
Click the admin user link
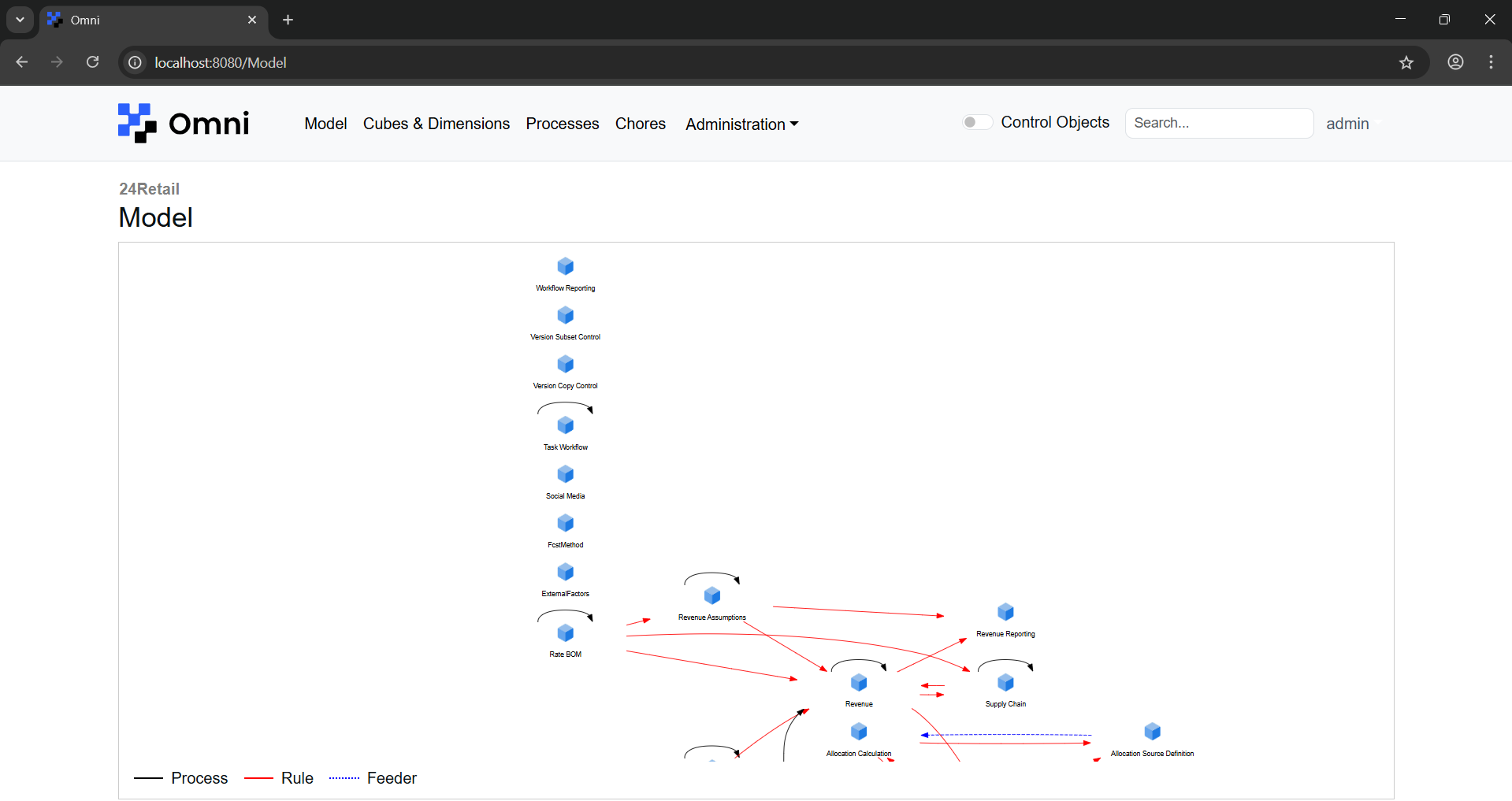pyautogui.click(x=1347, y=124)
